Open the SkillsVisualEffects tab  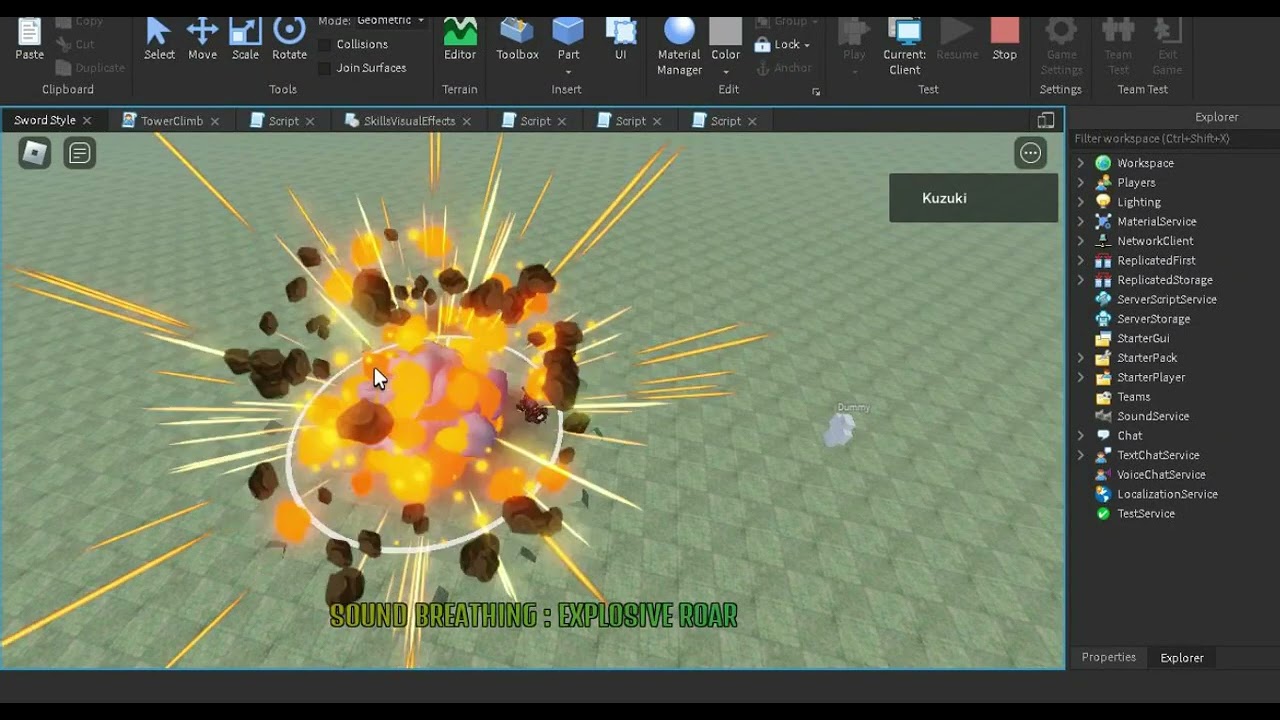point(409,120)
